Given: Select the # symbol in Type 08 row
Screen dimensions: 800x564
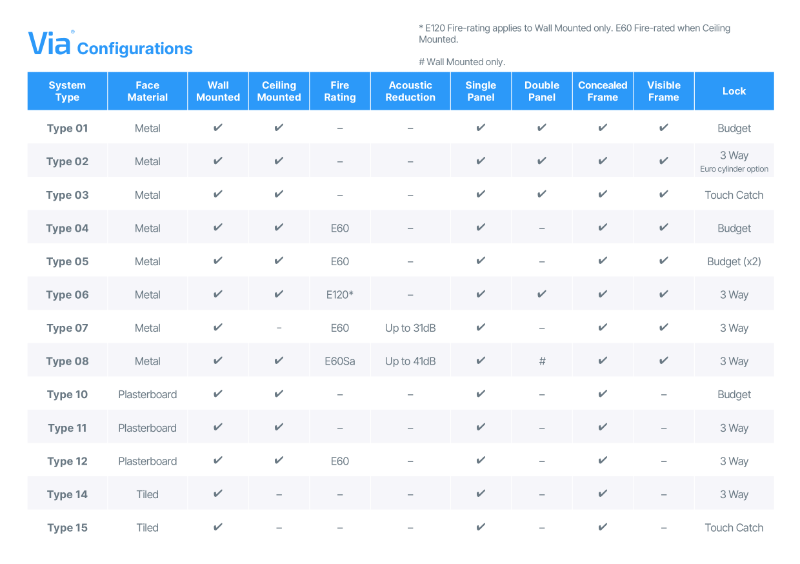Looking at the screenshot, I should 542,361.
